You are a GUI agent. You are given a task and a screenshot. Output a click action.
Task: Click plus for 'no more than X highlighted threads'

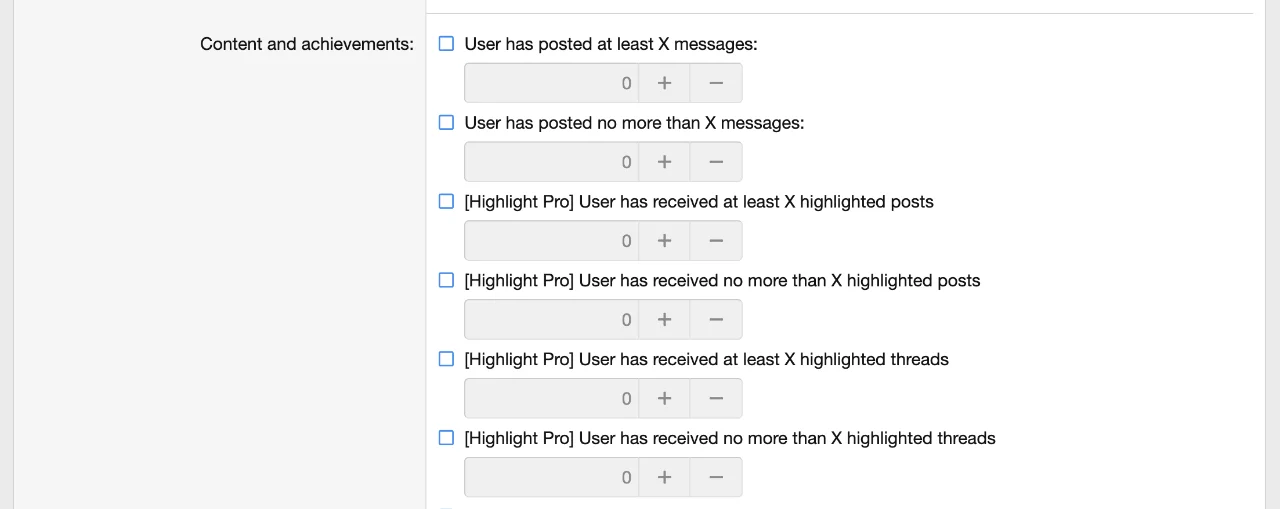[664, 477]
